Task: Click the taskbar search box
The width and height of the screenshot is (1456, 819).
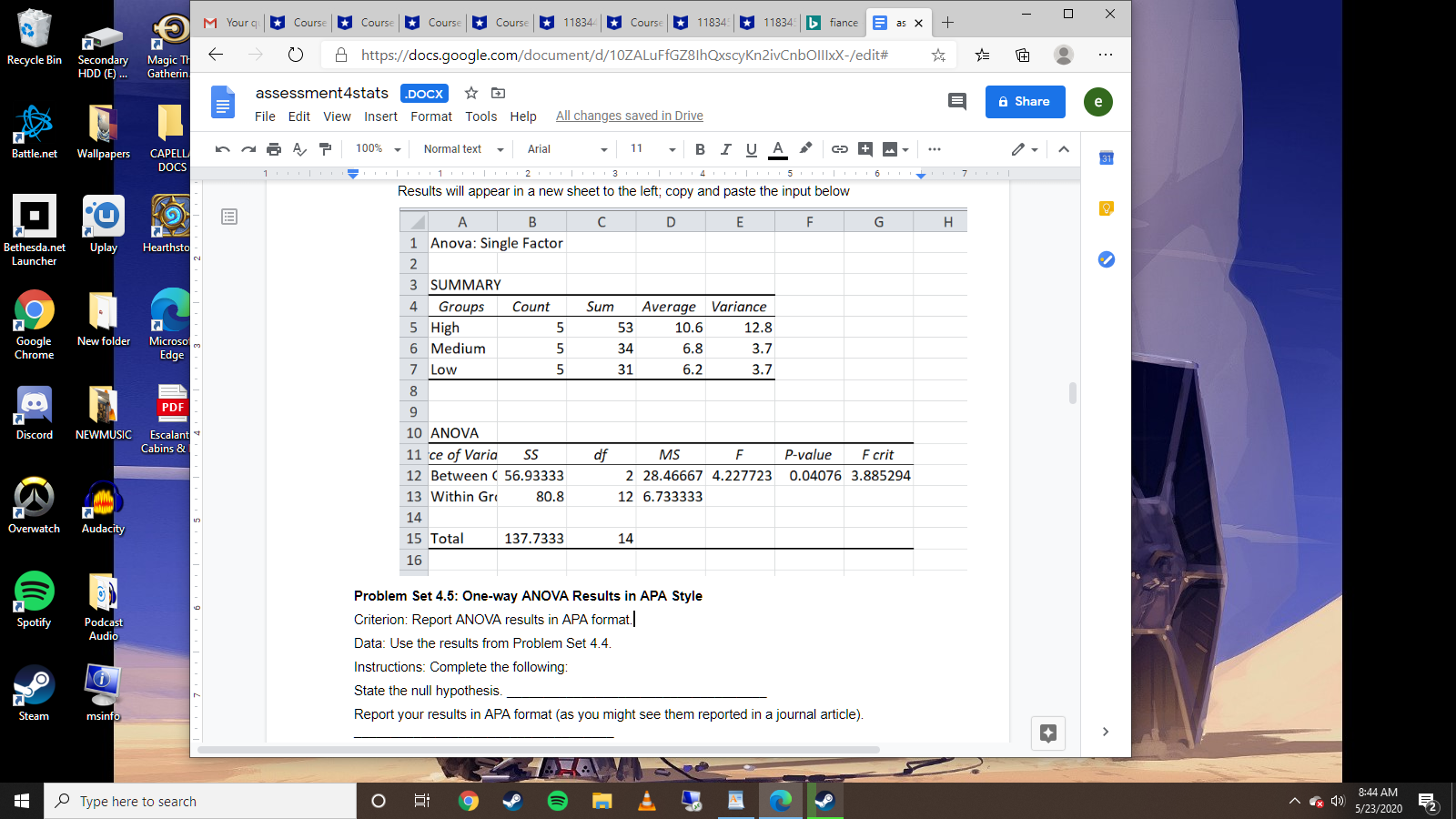Action: coord(200,801)
